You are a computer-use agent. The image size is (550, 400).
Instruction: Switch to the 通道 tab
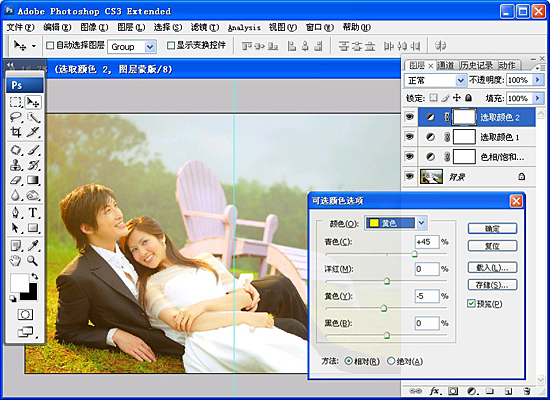tap(445, 65)
